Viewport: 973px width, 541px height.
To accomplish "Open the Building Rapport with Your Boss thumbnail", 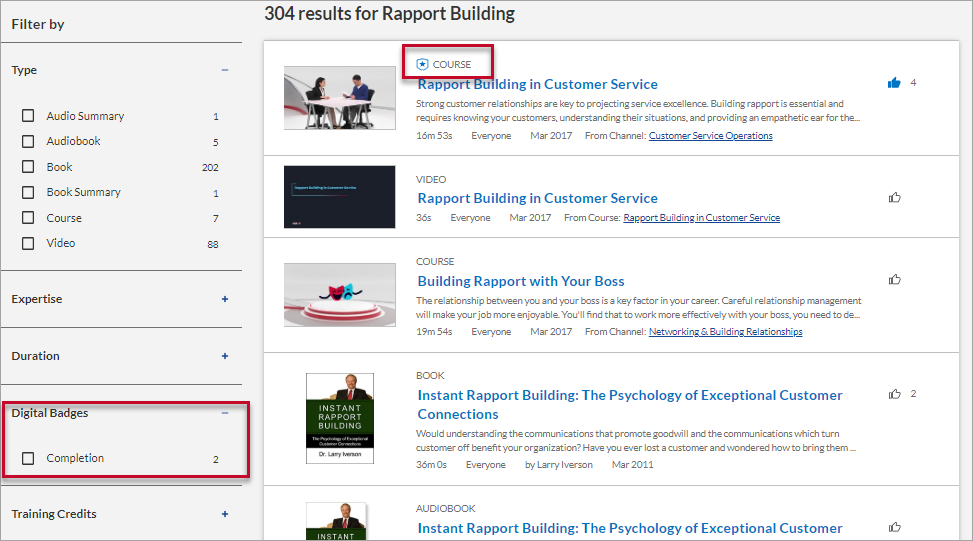I will [x=339, y=295].
